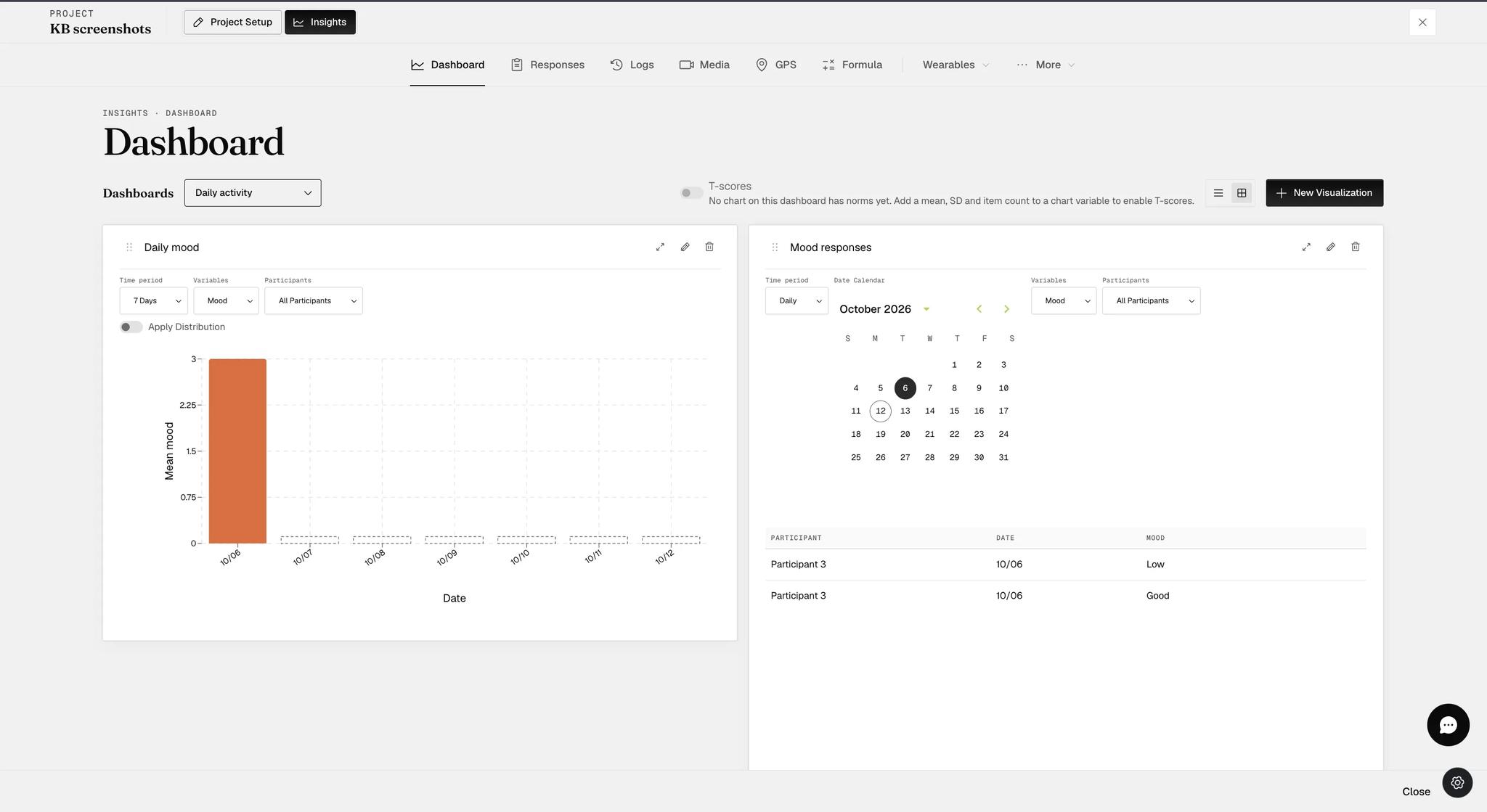Open Daily mood Variables dropdown

[x=226, y=301]
